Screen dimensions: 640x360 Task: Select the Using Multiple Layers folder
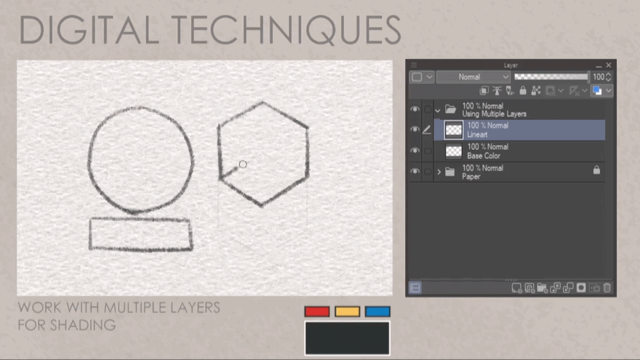pos(519,110)
